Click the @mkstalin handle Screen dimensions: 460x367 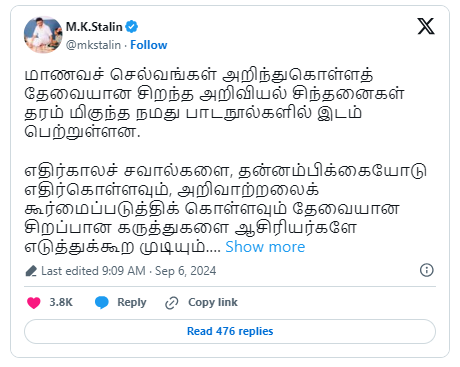click(93, 45)
